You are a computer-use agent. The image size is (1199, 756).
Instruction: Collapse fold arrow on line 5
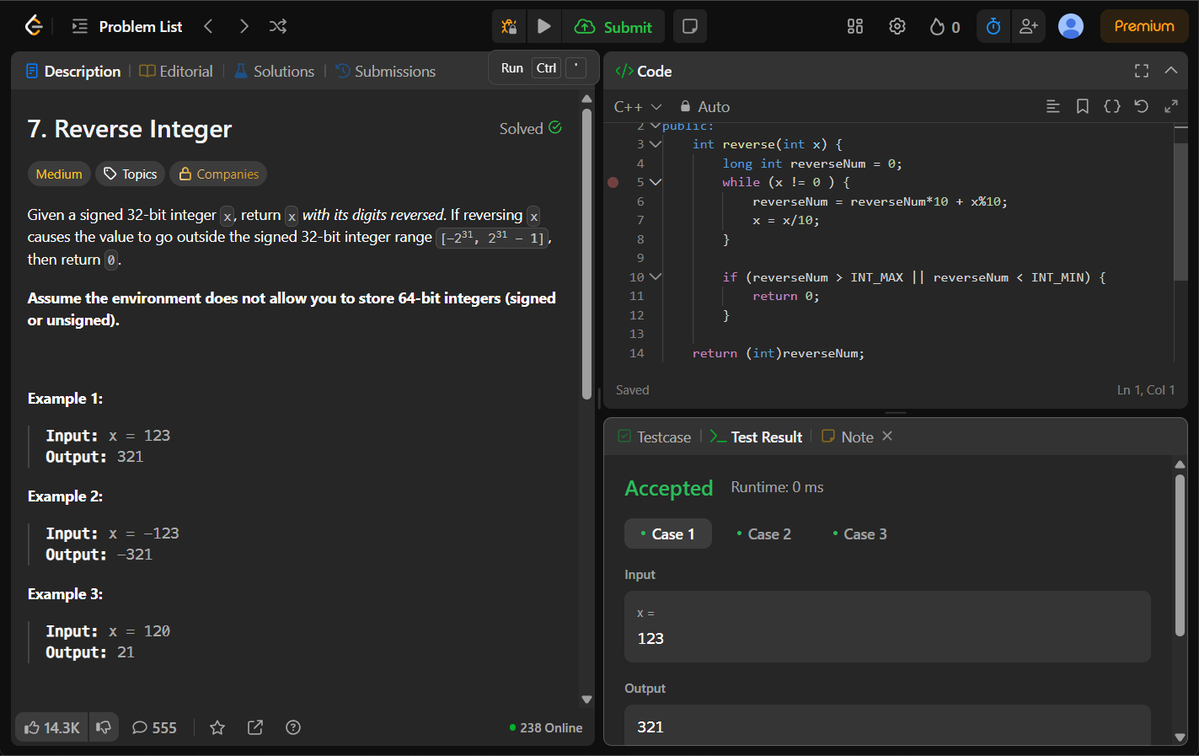pyautogui.click(x=655, y=183)
